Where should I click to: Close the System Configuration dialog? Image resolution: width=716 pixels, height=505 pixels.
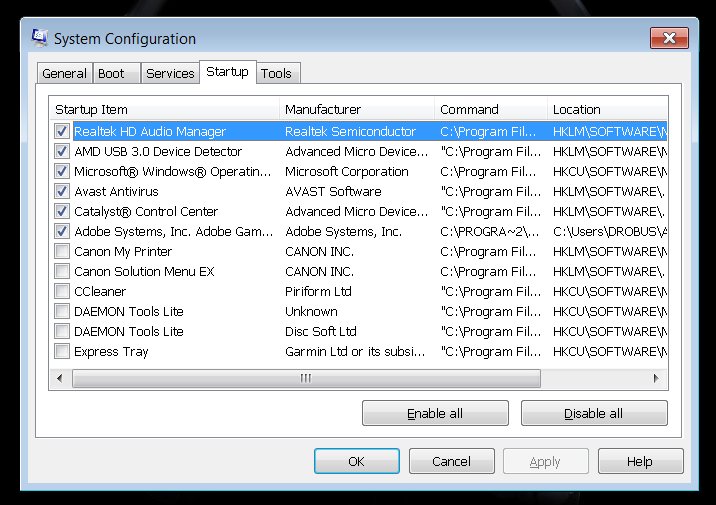tap(669, 37)
